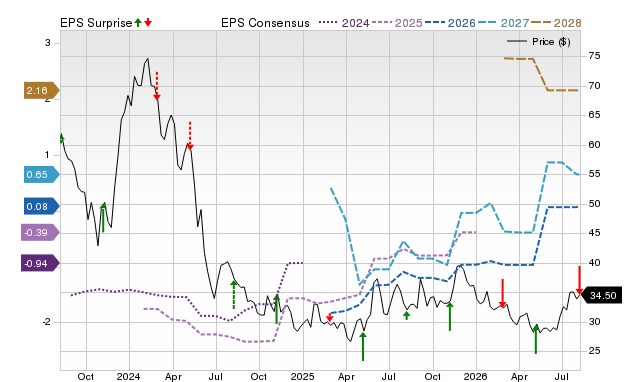640x382 pixels.
Task: Click green surprise arrow after Apr 2026
Action: point(536,339)
